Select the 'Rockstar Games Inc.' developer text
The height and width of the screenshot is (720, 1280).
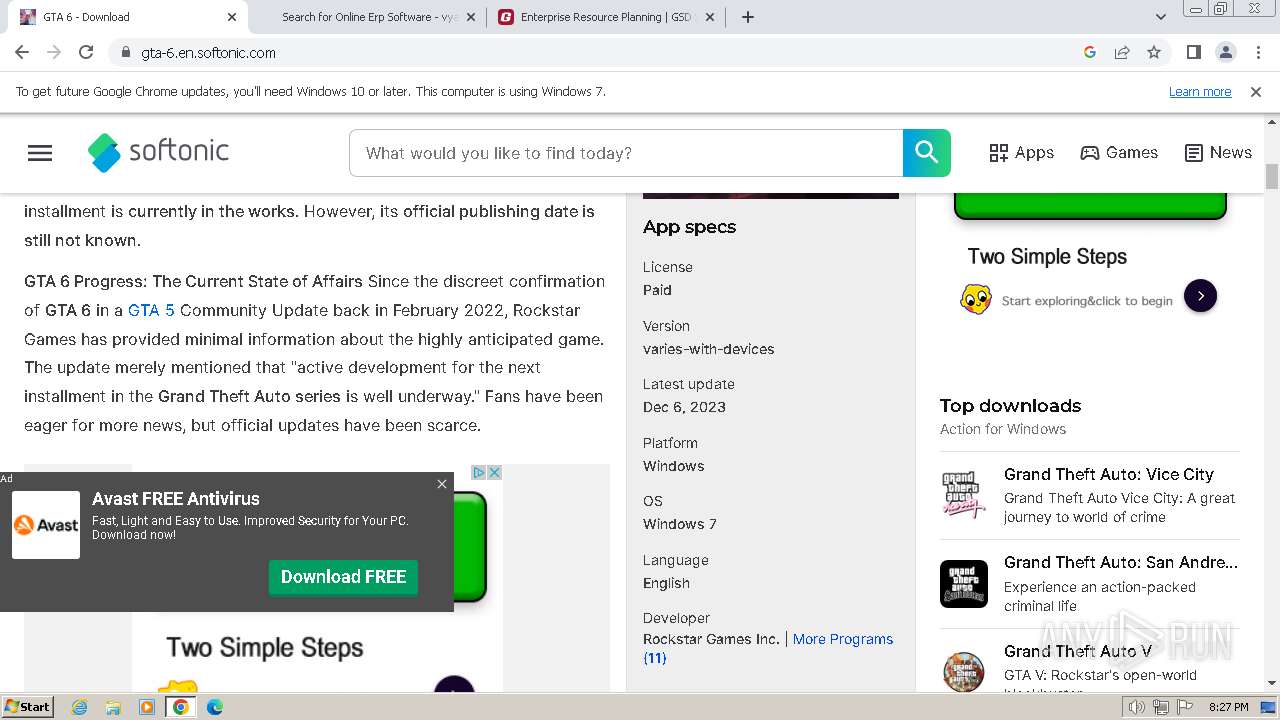tap(711, 639)
